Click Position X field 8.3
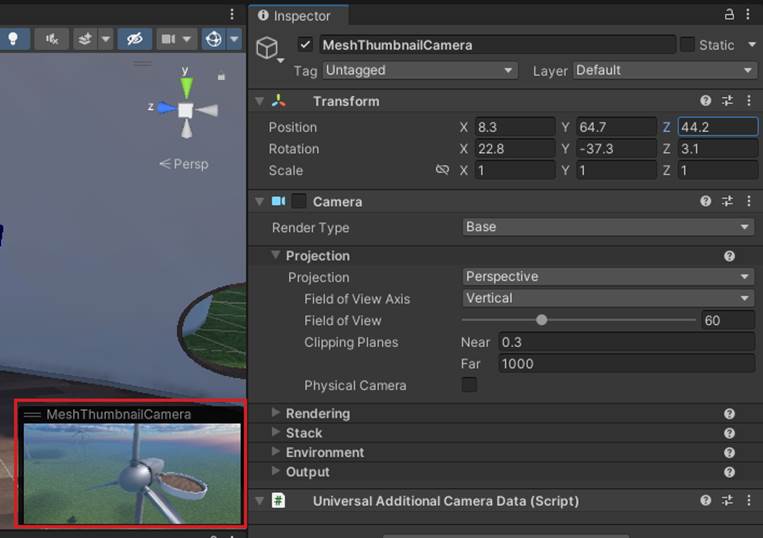Screen dimensions: 763x538 pyautogui.click(x=515, y=127)
